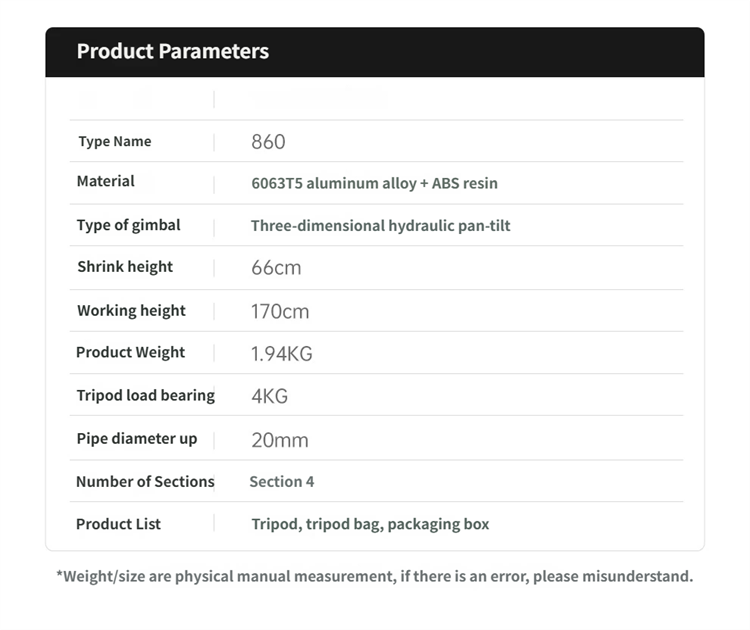Viewport: 750px width, 630px height.
Task: Select the Working height label
Action: (132, 311)
